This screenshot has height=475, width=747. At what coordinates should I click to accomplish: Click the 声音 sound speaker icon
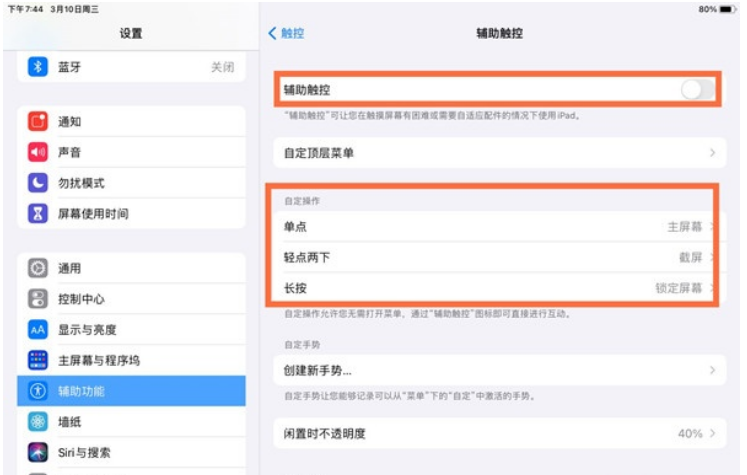pos(38,152)
